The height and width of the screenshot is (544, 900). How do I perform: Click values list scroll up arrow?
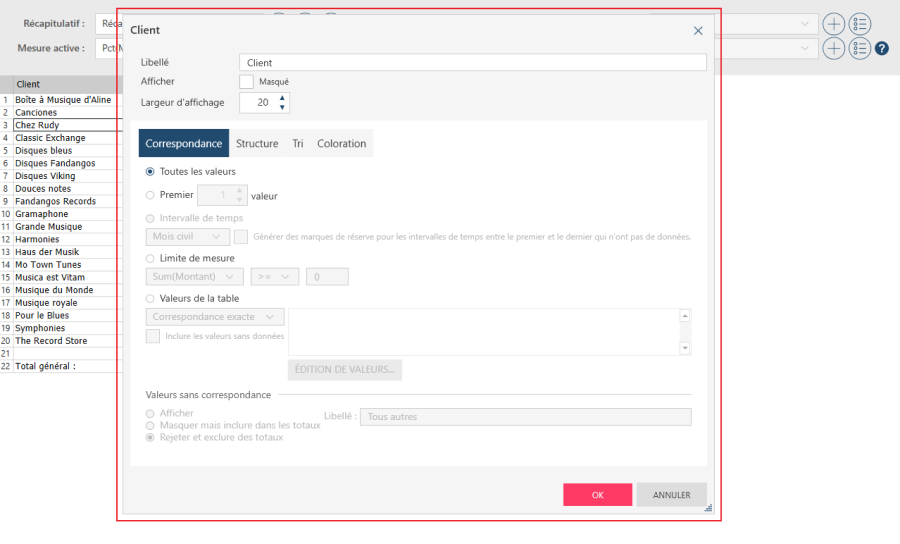tap(685, 316)
